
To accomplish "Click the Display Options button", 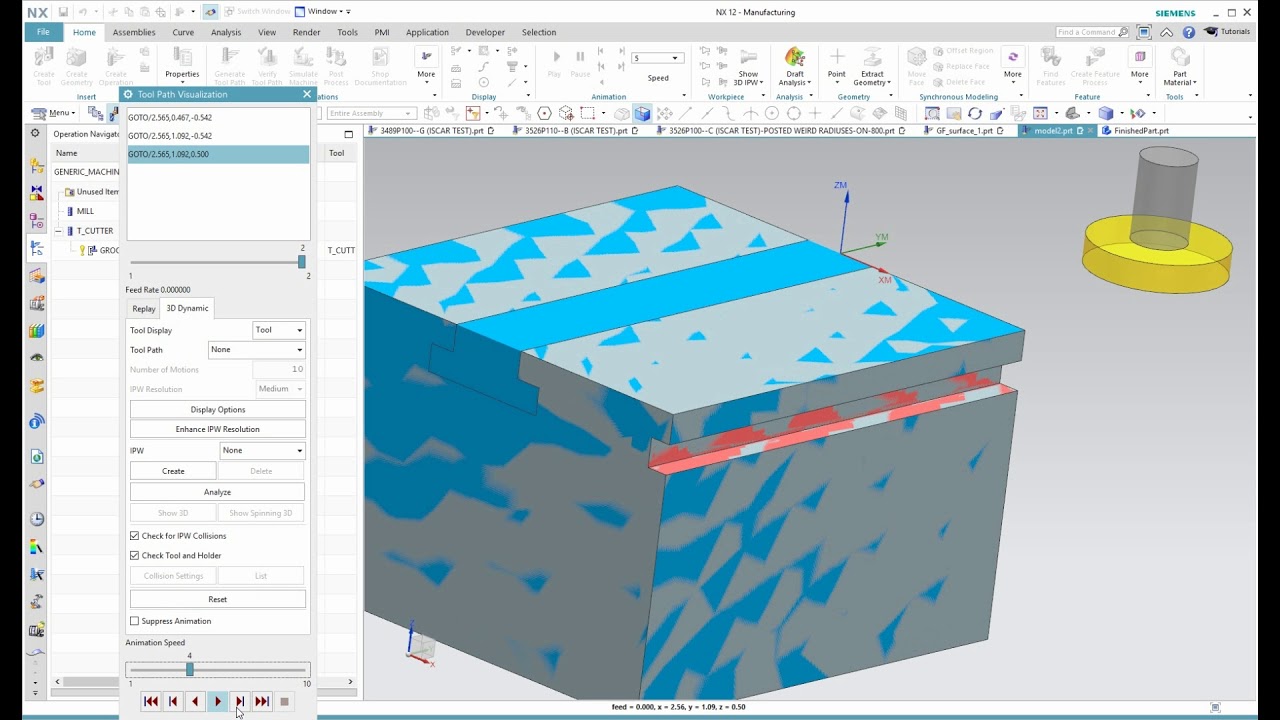I will pyautogui.click(x=218, y=409).
